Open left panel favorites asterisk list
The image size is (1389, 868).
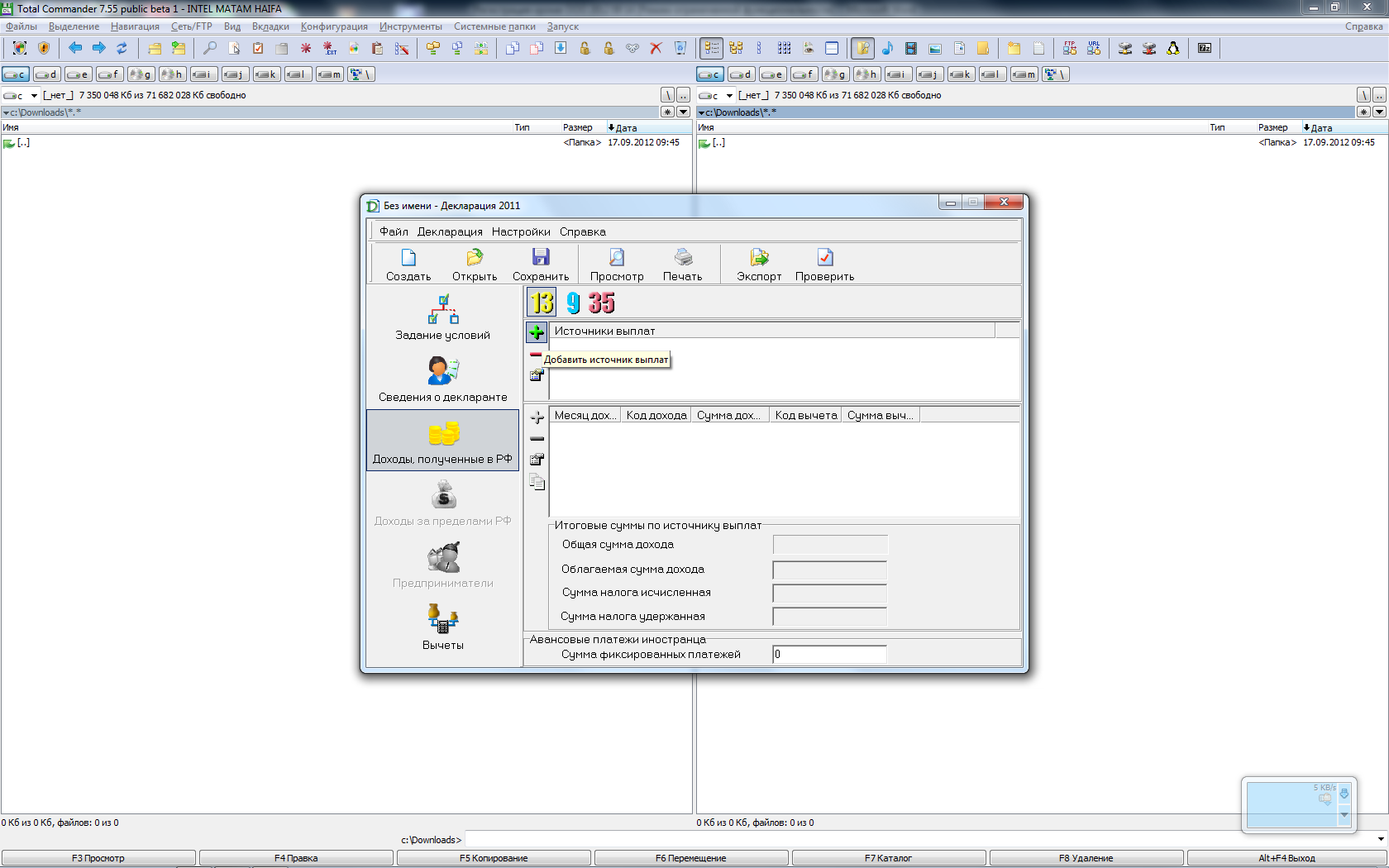coord(668,112)
